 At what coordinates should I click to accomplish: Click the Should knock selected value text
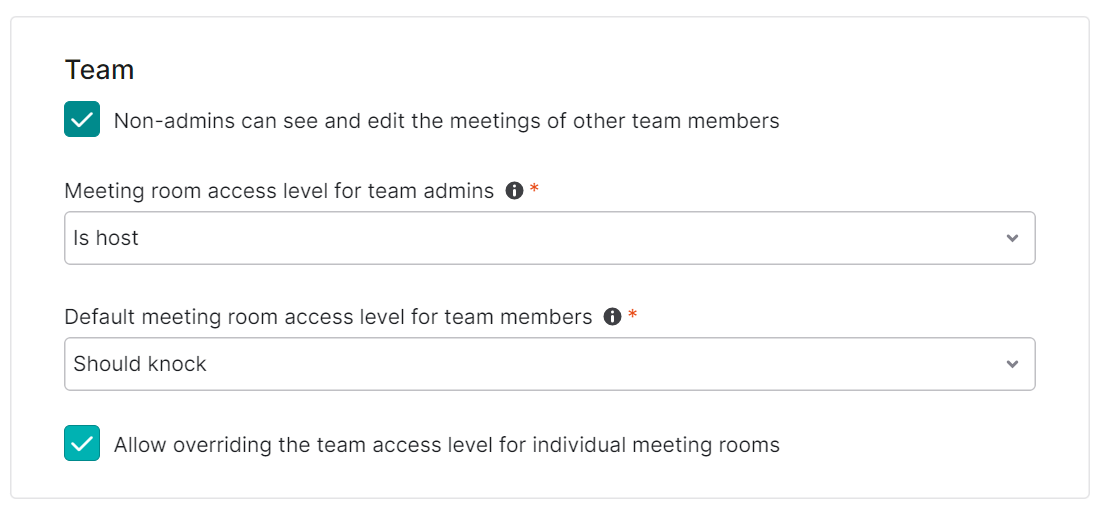140,364
